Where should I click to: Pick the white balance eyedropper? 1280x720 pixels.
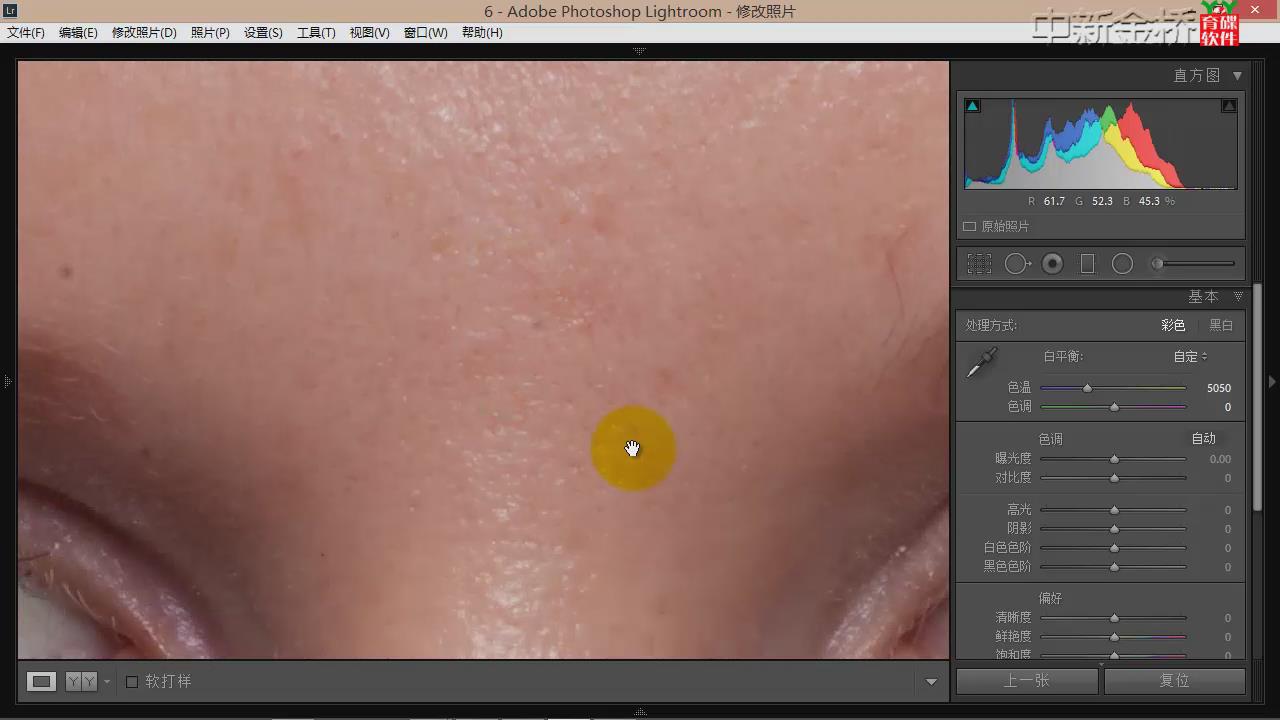pyautogui.click(x=981, y=363)
